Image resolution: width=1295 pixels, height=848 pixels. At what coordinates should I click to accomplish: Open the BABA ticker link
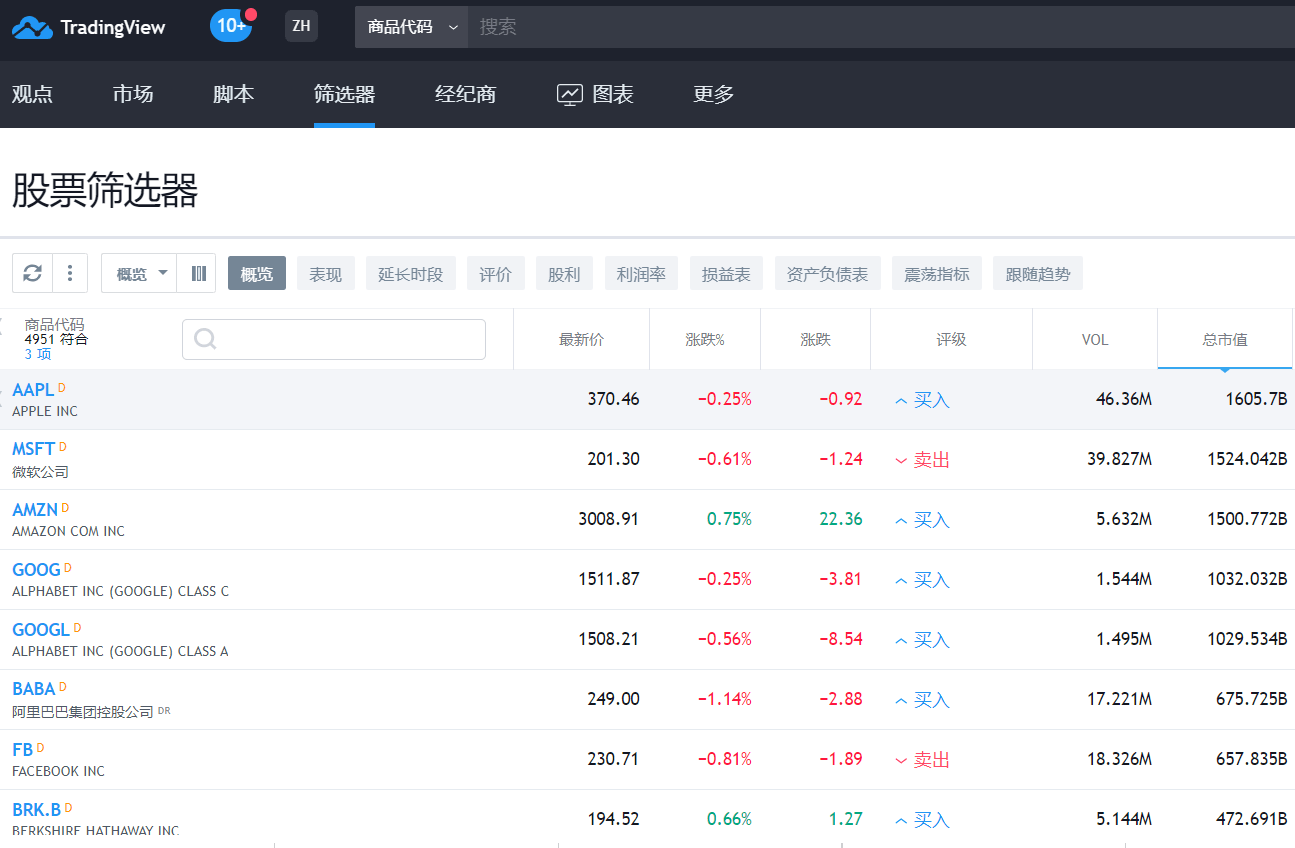coord(33,690)
